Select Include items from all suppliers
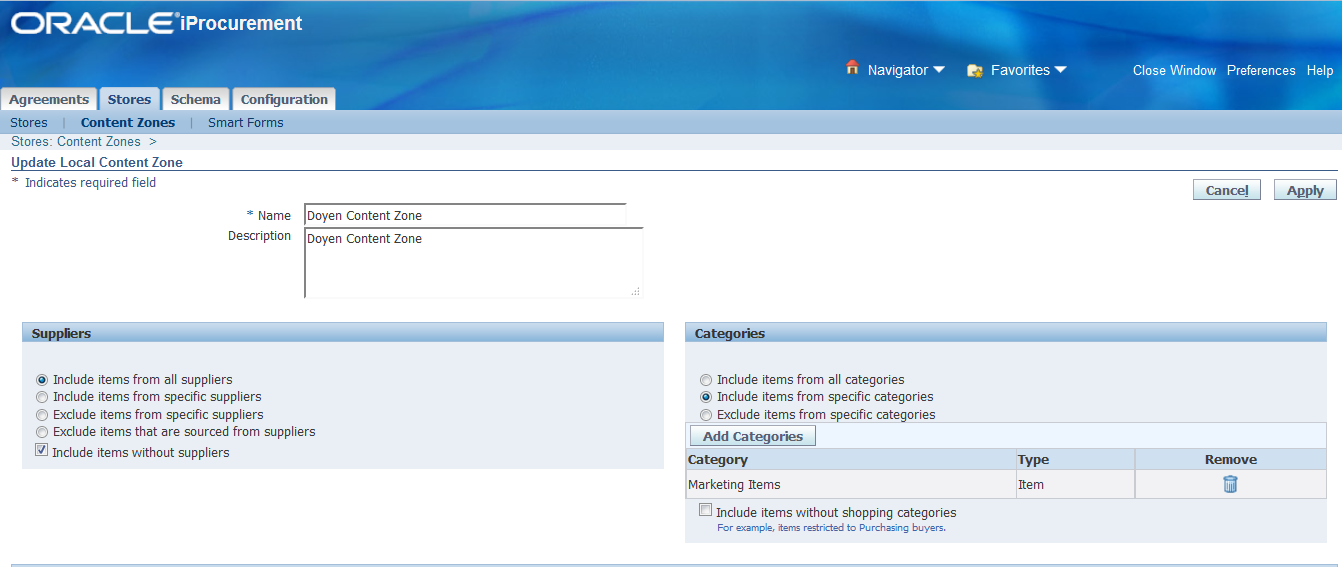The height and width of the screenshot is (567, 1342). pyautogui.click(x=42, y=380)
